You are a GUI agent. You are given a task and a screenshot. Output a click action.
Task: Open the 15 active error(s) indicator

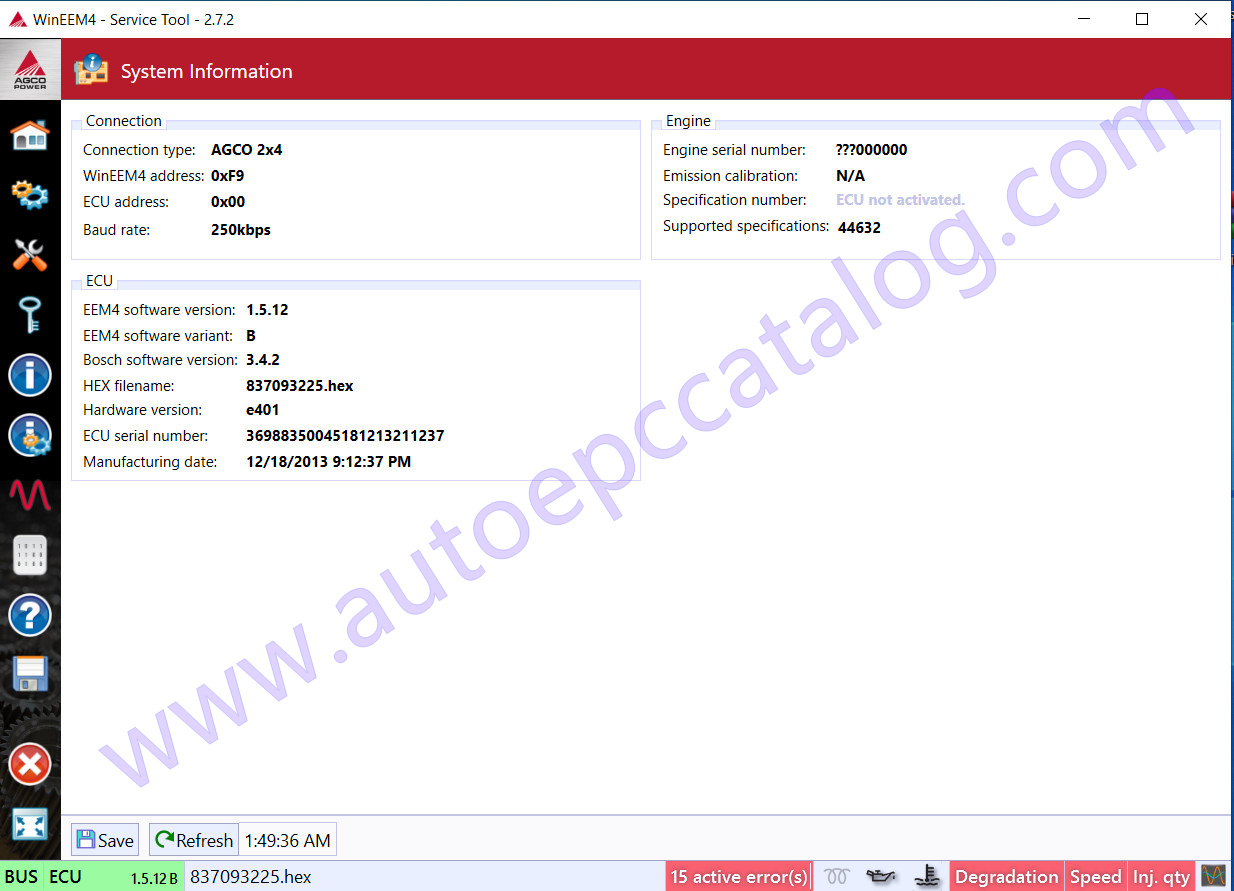click(738, 877)
